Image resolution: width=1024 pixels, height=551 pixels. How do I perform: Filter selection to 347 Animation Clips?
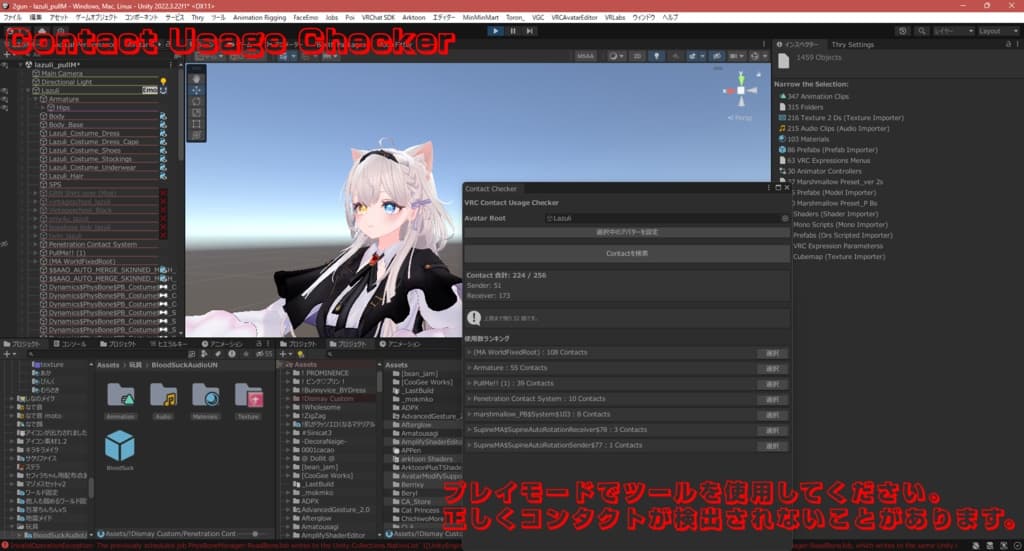coord(814,97)
